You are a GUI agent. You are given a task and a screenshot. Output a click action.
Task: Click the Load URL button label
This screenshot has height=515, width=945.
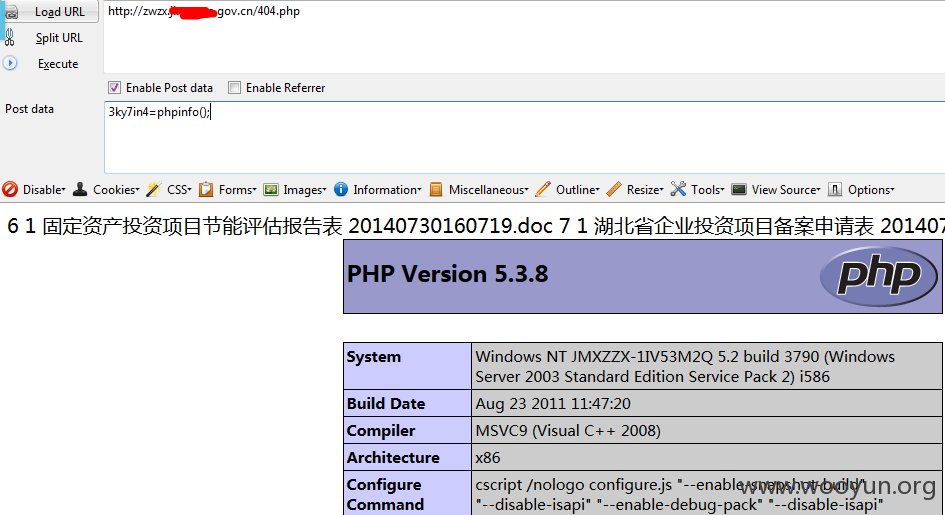pos(60,11)
